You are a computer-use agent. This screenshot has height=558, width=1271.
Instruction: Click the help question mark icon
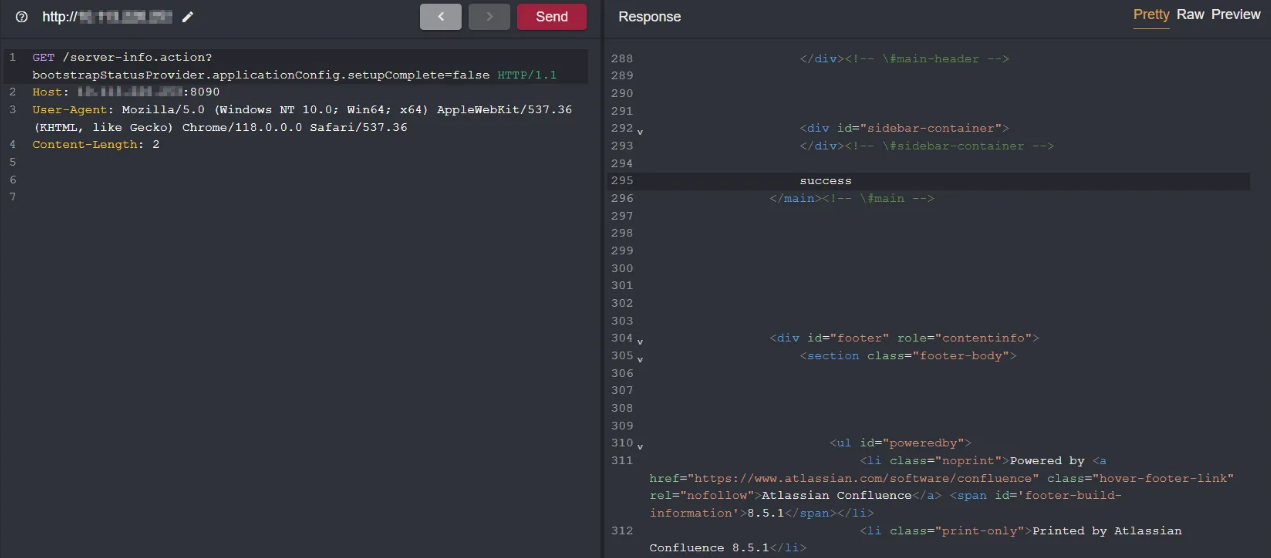22,17
